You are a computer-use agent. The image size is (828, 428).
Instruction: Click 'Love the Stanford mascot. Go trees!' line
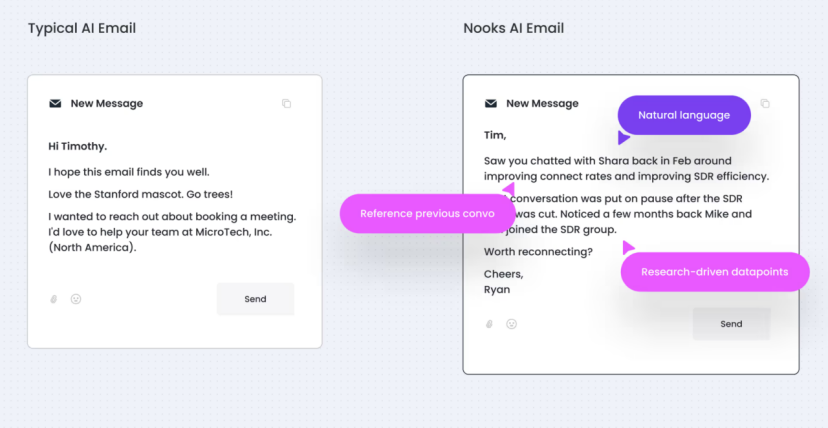click(x=140, y=194)
